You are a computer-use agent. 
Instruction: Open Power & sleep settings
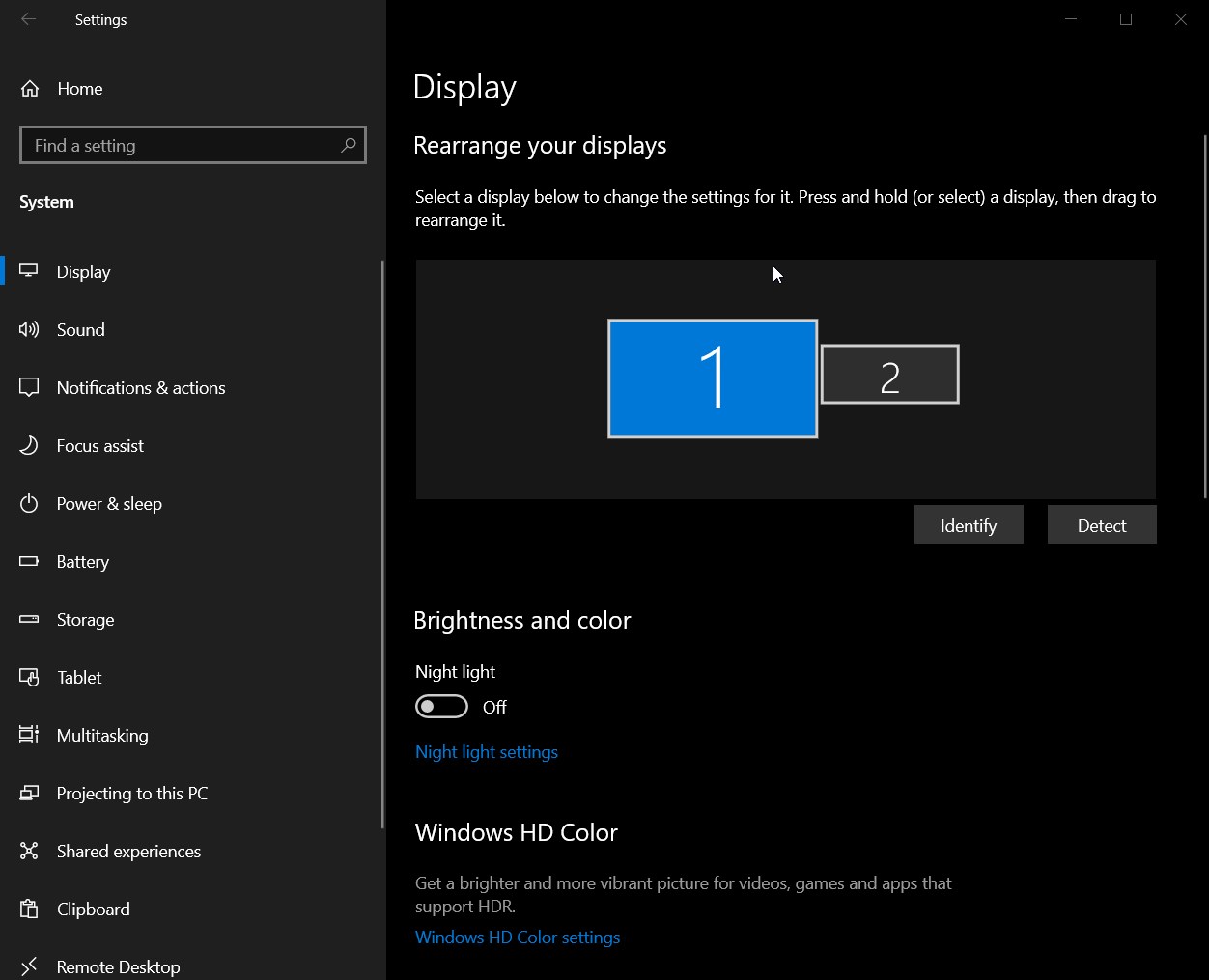(30, 503)
